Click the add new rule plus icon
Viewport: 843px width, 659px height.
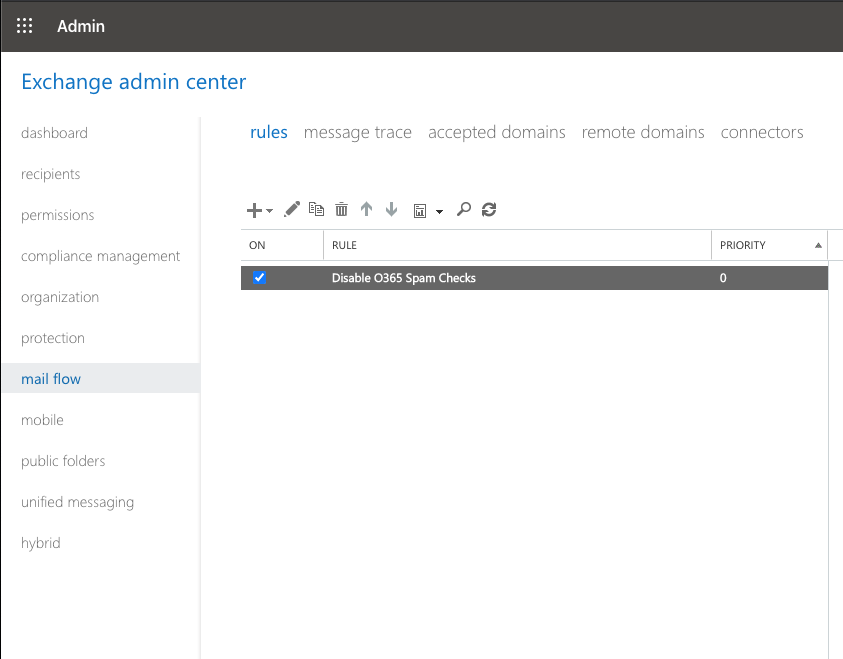(254, 210)
